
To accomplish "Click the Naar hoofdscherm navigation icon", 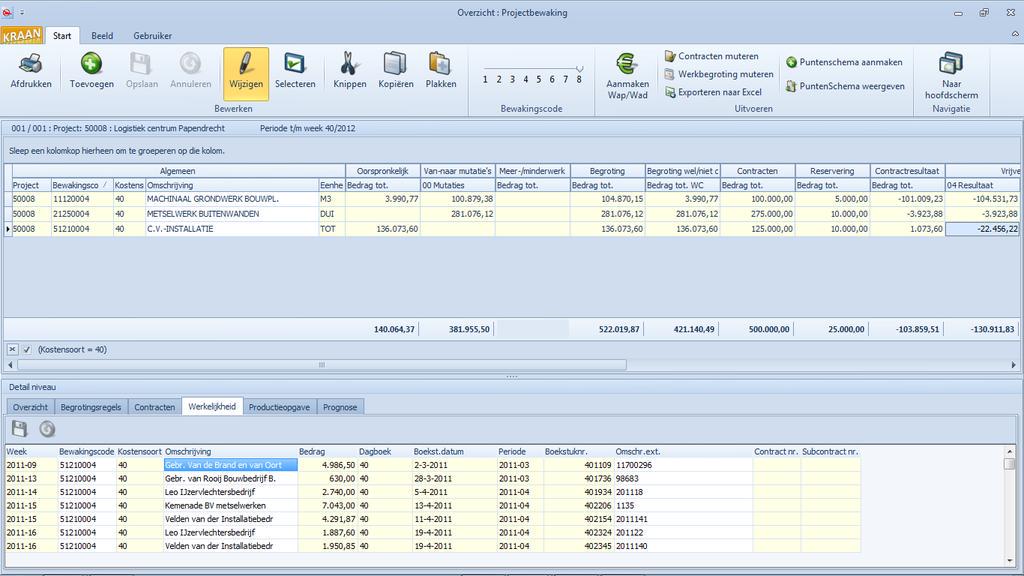I will [x=950, y=63].
